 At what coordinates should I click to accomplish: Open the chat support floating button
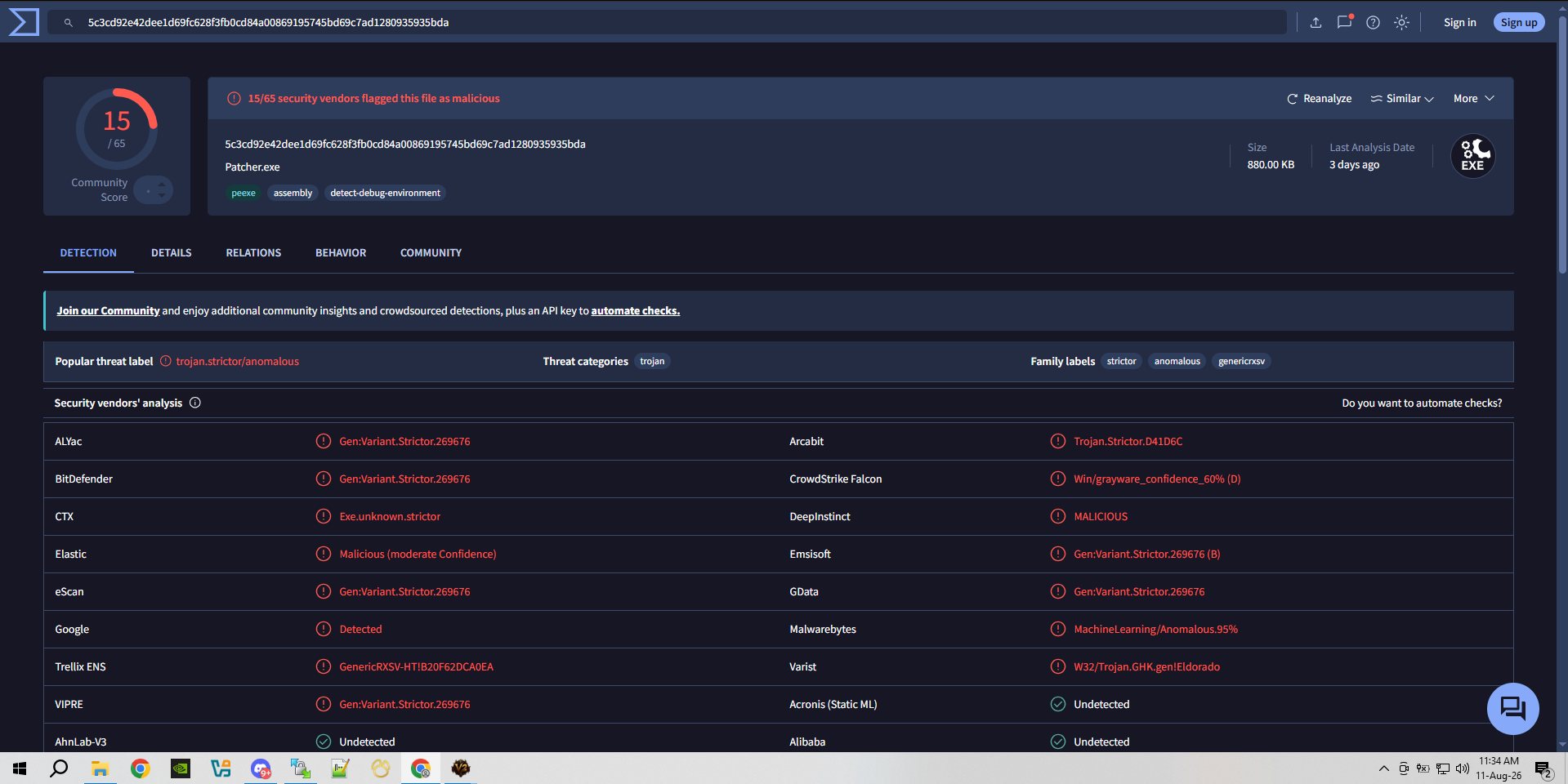click(1512, 708)
